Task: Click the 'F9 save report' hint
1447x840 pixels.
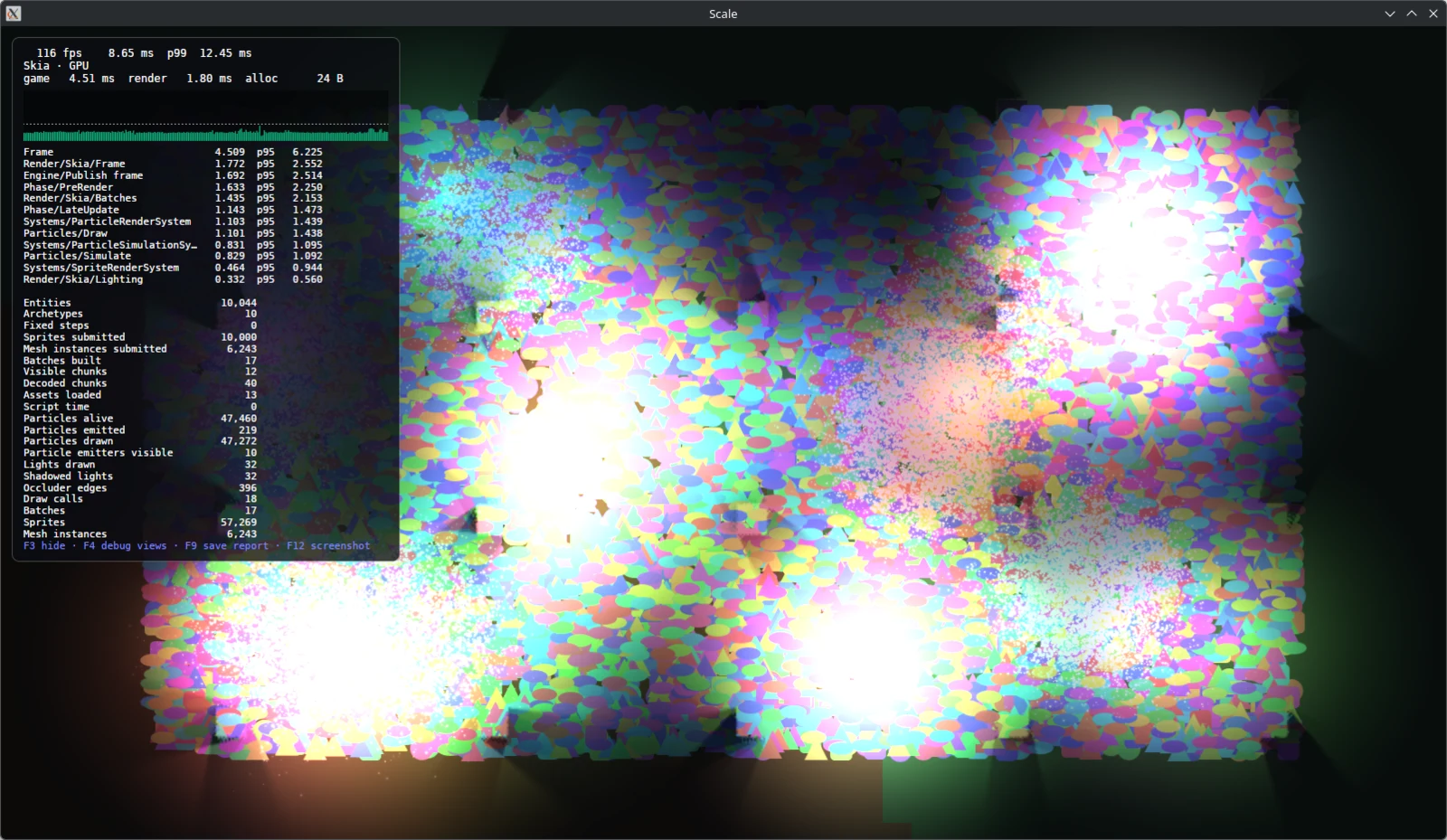Action: click(x=227, y=546)
